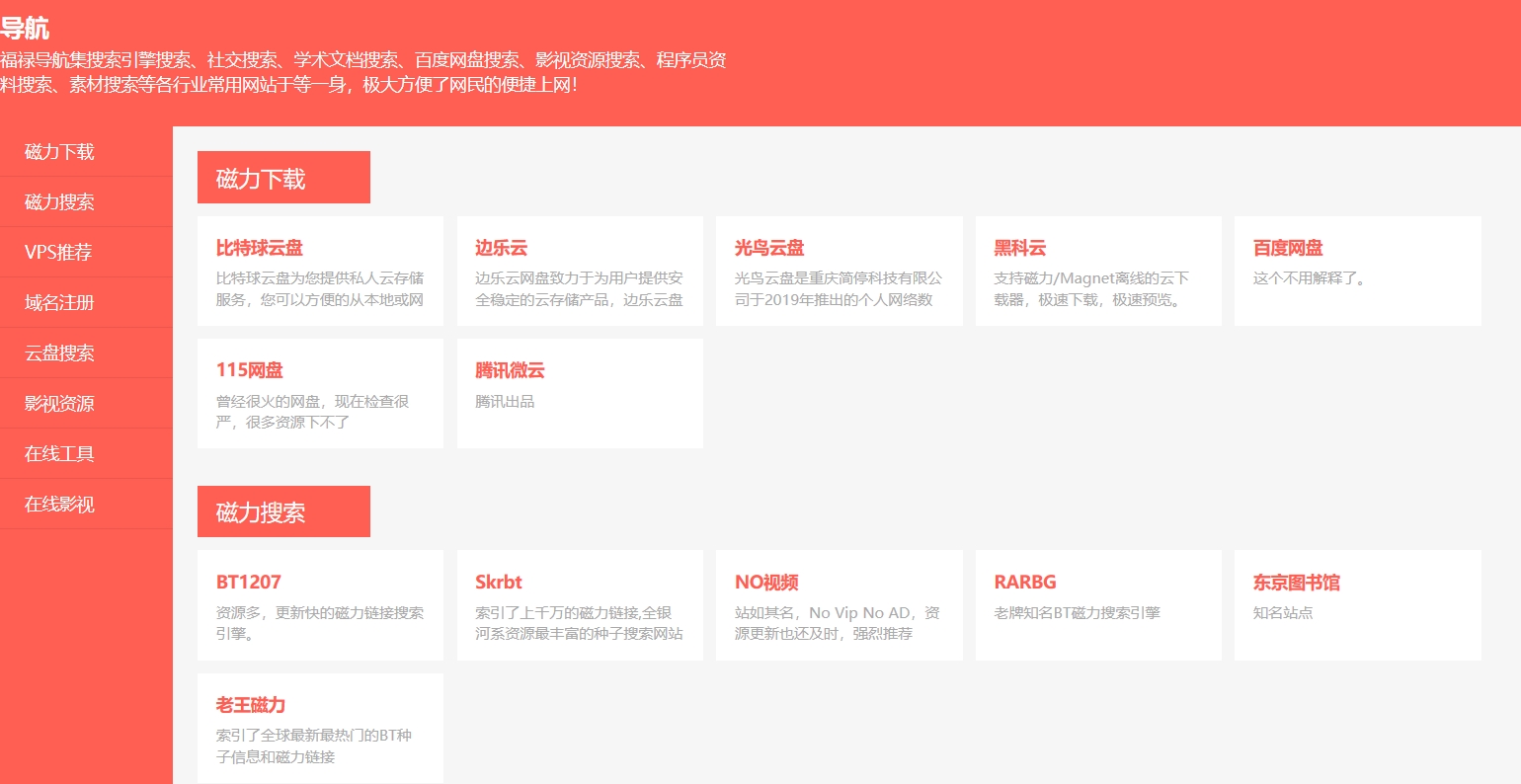Open the 边乐云 card

(580, 271)
